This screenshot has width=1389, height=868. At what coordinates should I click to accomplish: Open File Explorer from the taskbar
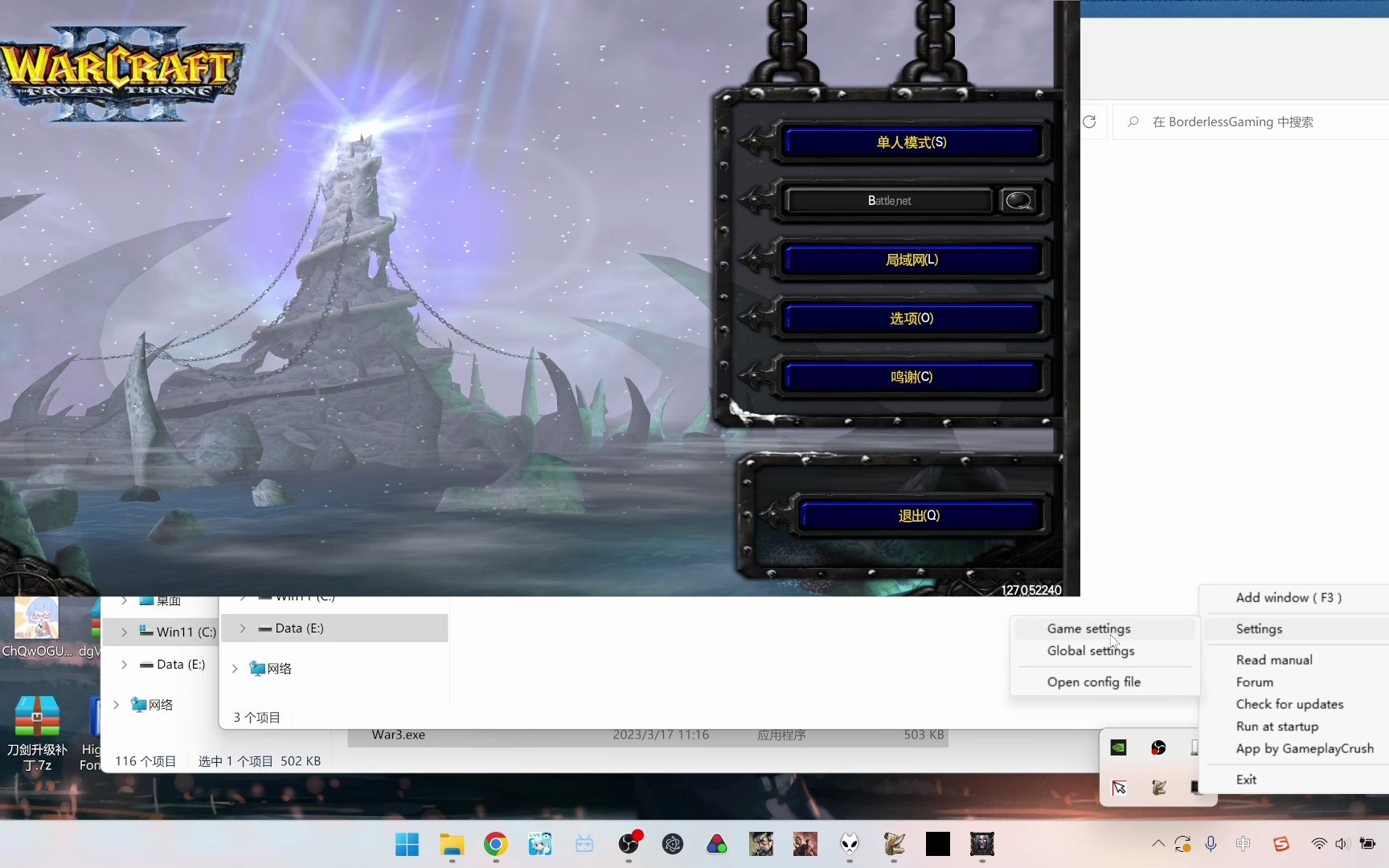(x=452, y=844)
